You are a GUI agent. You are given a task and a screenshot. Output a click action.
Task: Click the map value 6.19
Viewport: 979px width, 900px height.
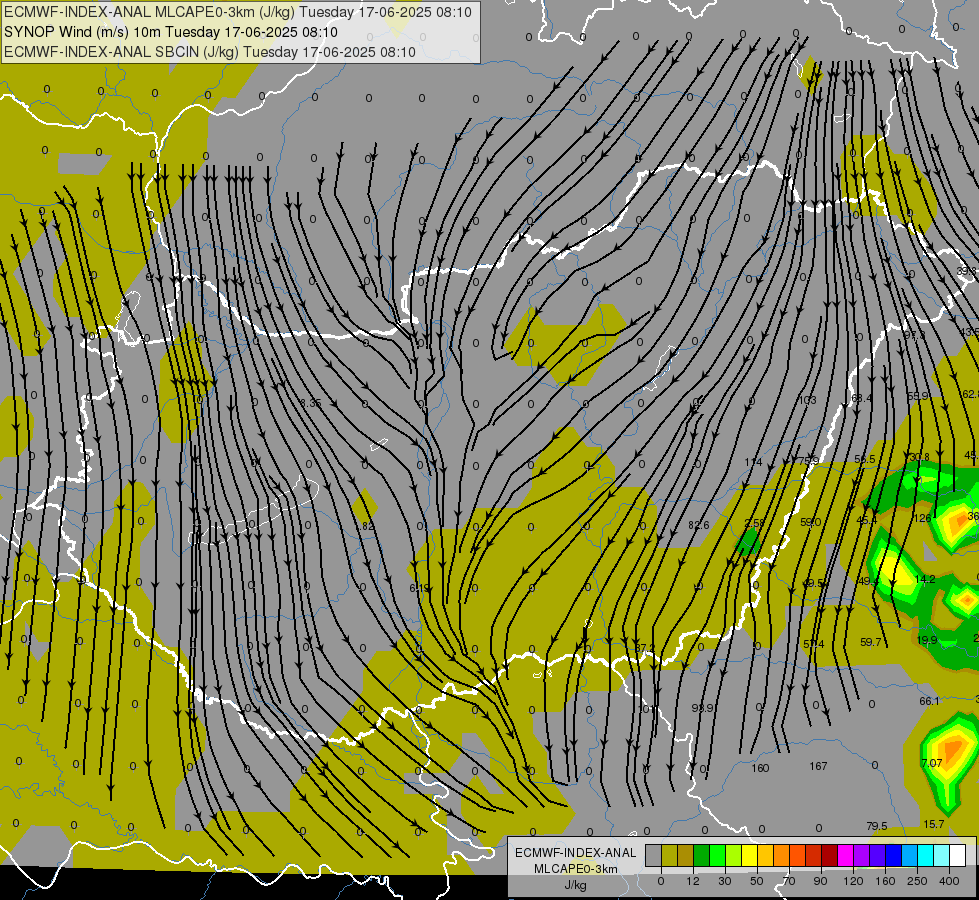[420, 588]
